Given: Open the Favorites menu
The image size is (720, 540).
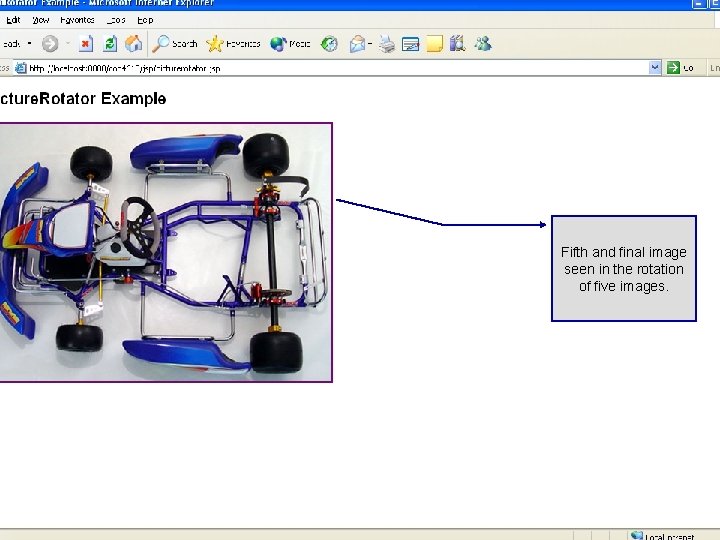Looking at the screenshot, I should click(x=77, y=20).
